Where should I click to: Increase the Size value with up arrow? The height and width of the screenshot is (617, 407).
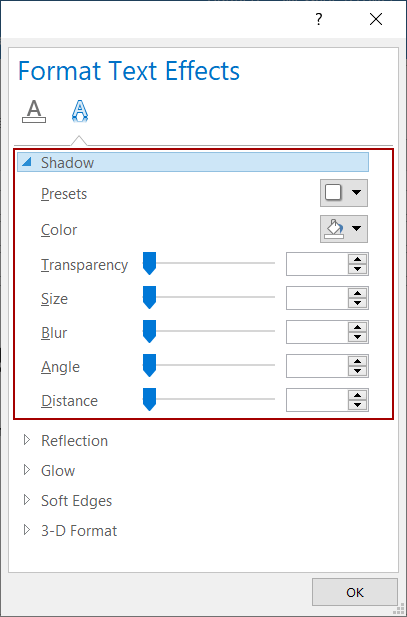(x=357, y=294)
